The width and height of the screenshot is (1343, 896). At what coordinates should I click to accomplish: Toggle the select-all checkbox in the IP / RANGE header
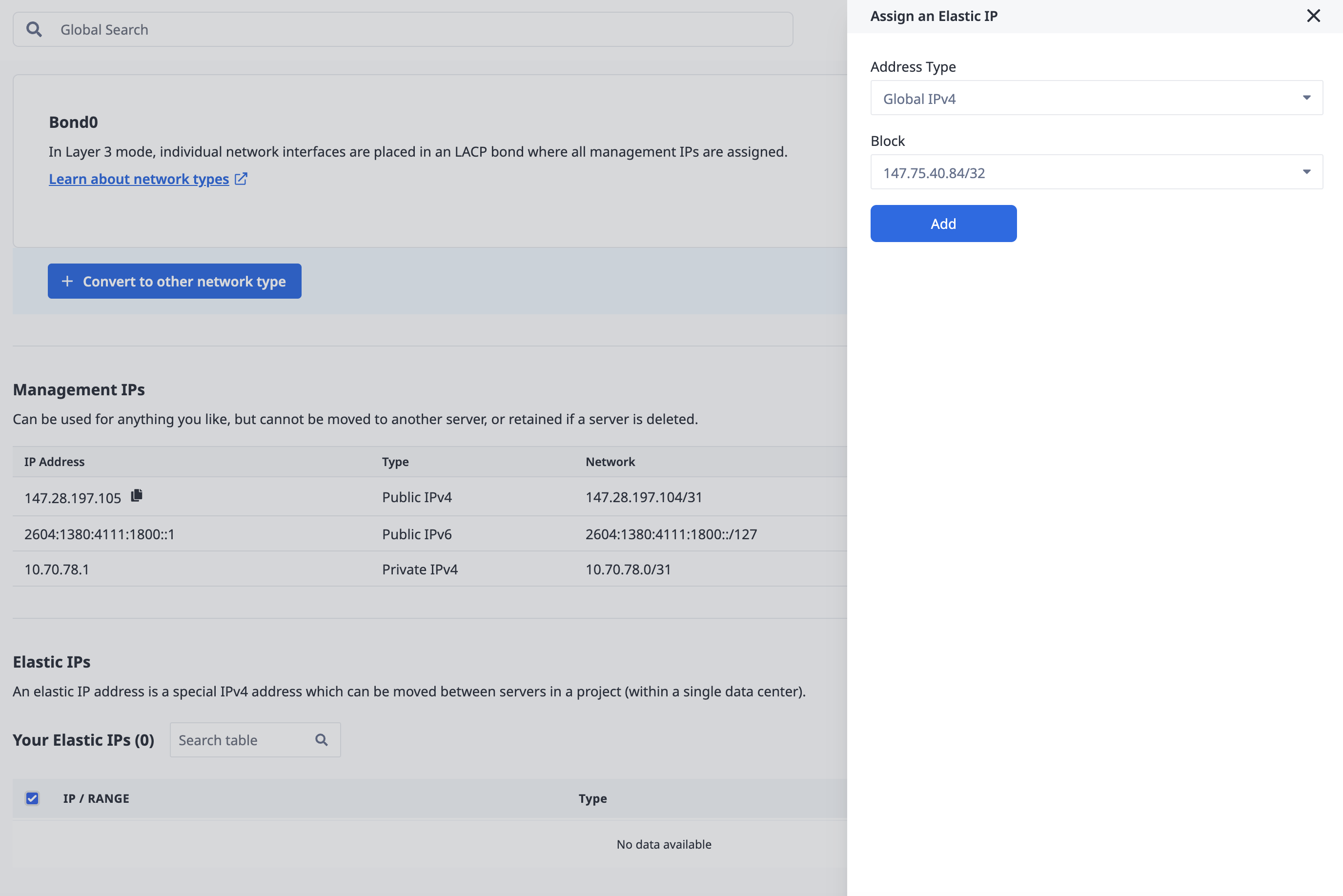tap(33, 798)
